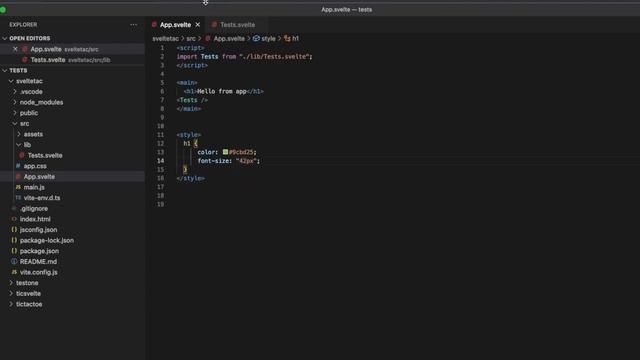Viewport: 640px width, 360px height.
Task: Click the HTML icon beside index.html
Action: pos(14,219)
